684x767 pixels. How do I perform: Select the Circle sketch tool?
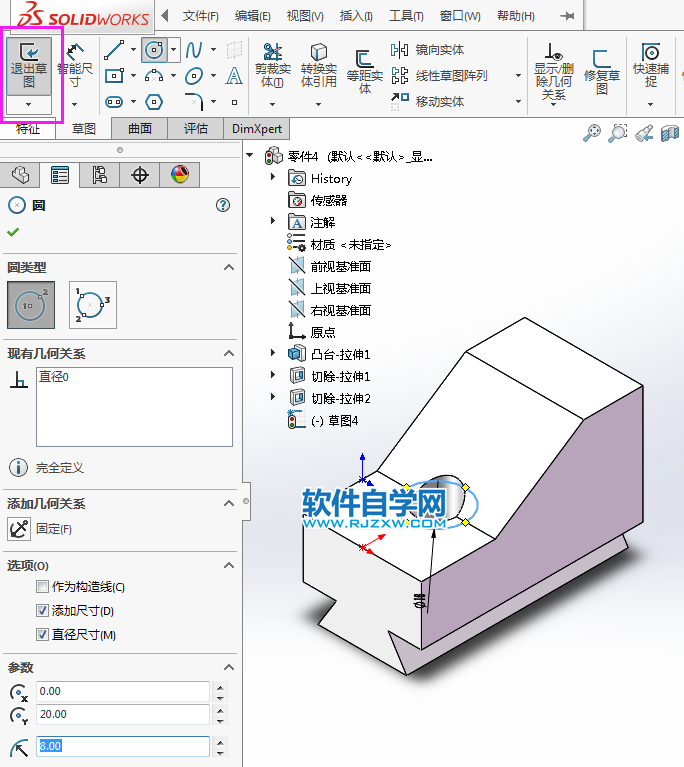pyautogui.click(x=154, y=50)
